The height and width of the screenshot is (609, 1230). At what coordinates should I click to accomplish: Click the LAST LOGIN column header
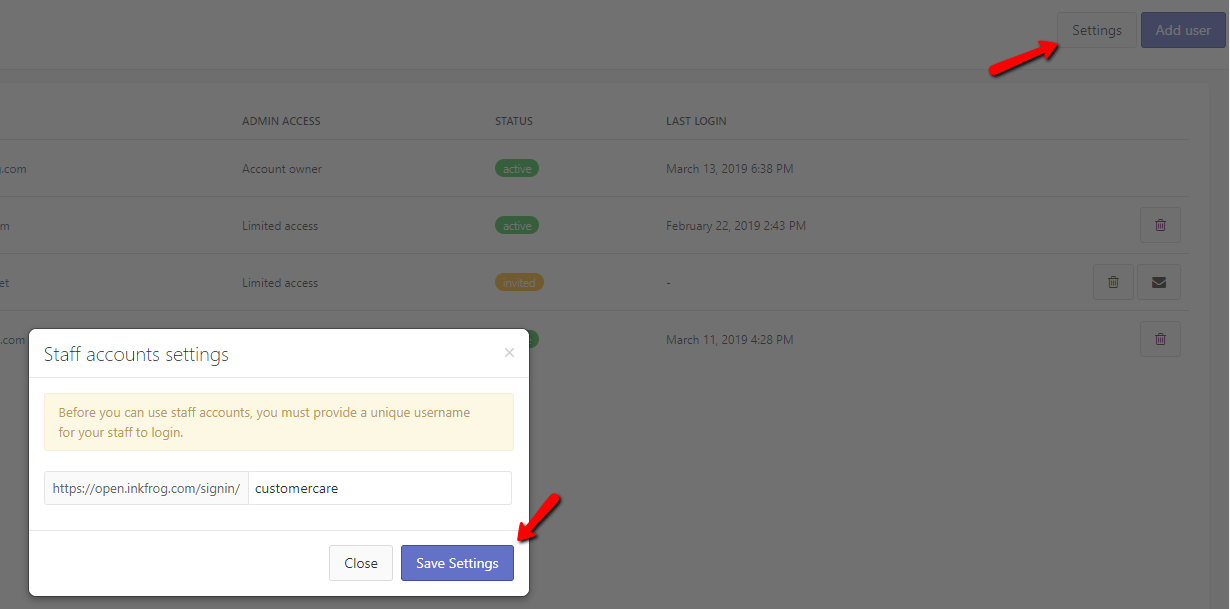pyautogui.click(x=696, y=121)
